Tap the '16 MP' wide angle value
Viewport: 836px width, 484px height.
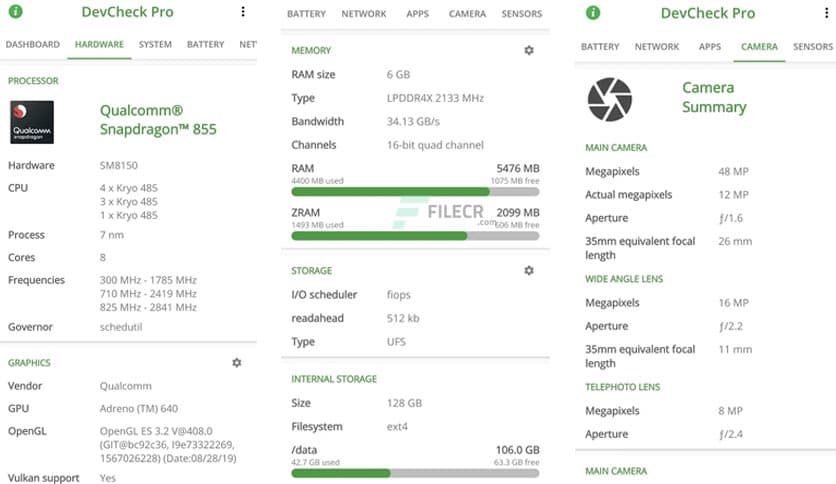coord(733,303)
